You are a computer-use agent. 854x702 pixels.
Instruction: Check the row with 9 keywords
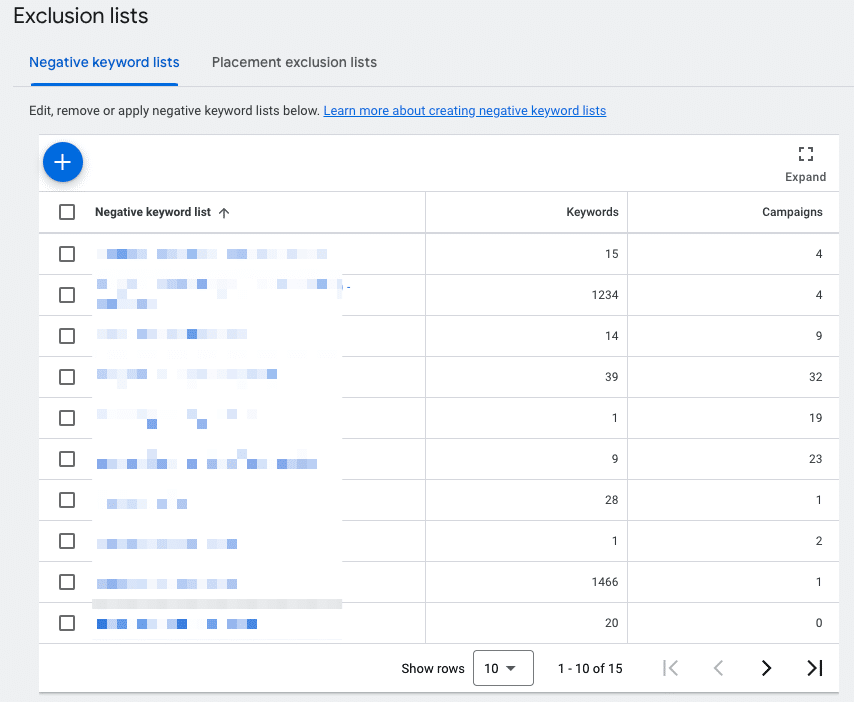(x=67, y=459)
